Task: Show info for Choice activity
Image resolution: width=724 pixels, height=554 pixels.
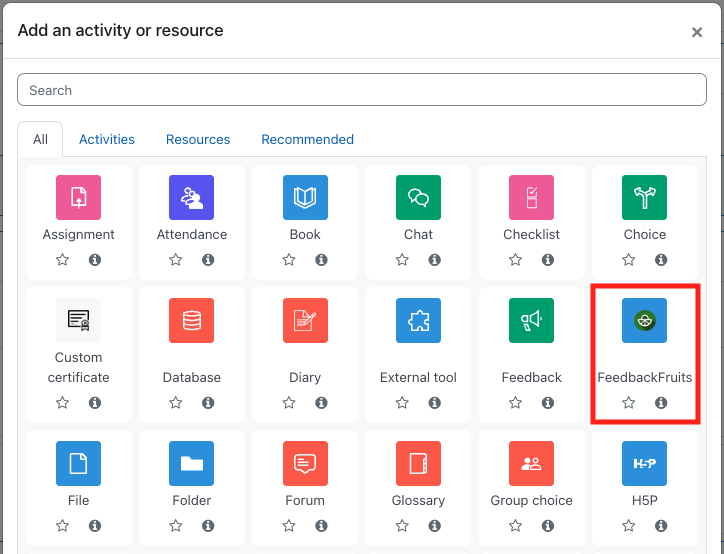Action: (x=661, y=260)
